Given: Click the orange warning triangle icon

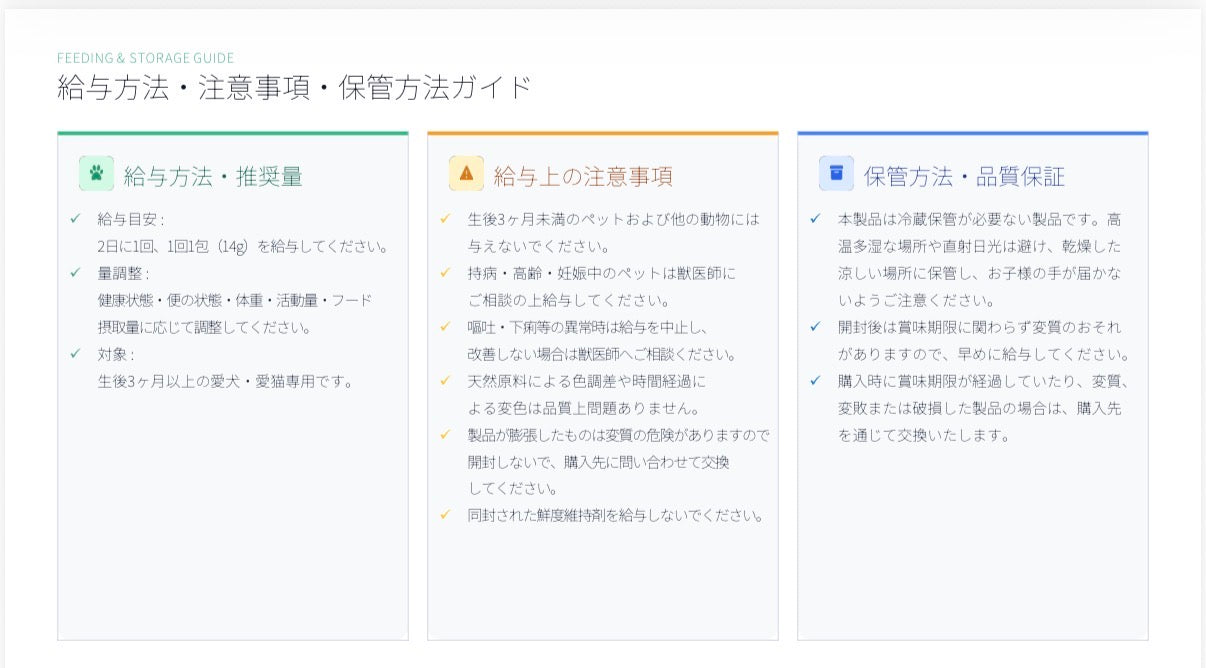Looking at the screenshot, I should [x=466, y=173].
